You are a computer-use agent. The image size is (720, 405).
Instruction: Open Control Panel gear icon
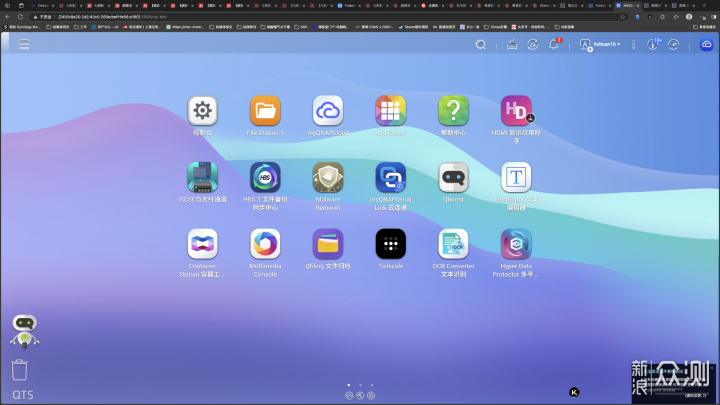[x=202, y=110]
